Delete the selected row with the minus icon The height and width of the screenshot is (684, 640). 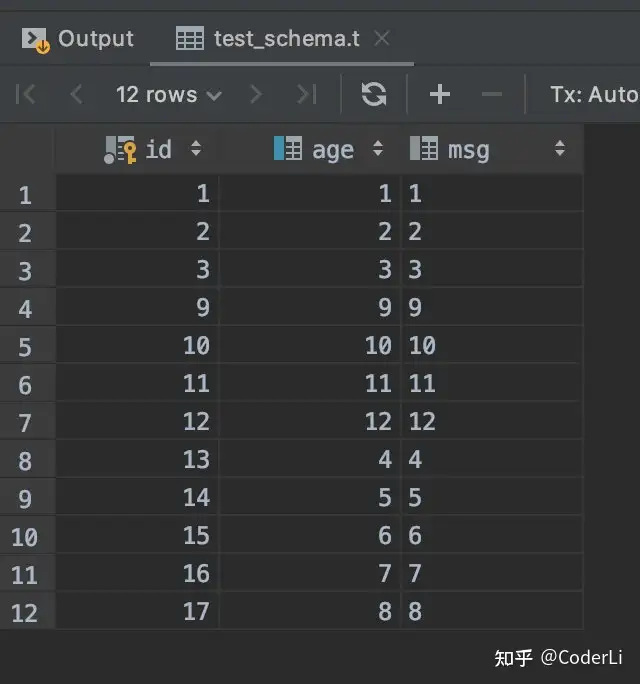click(x=491, y=95)
